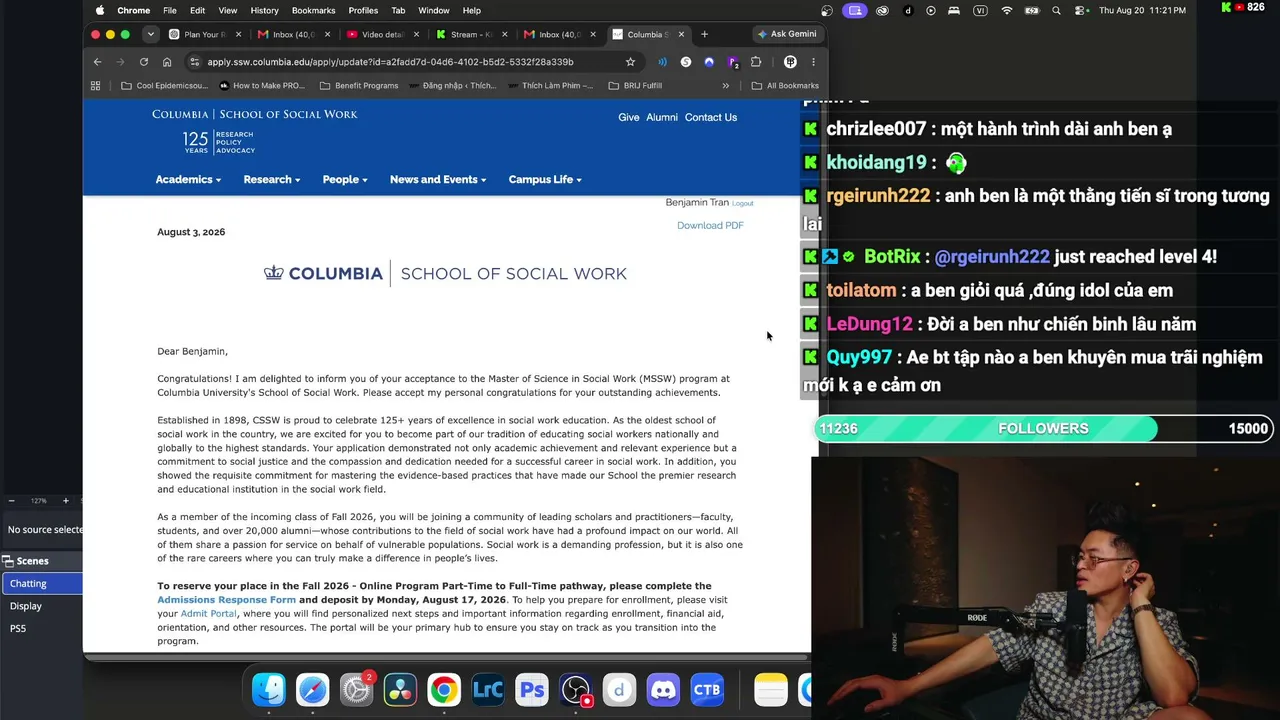This screenshot has width=1280, height=720.
Task: Expand the Campus Life navigation dropdown
Action: [x=545, y=180]
